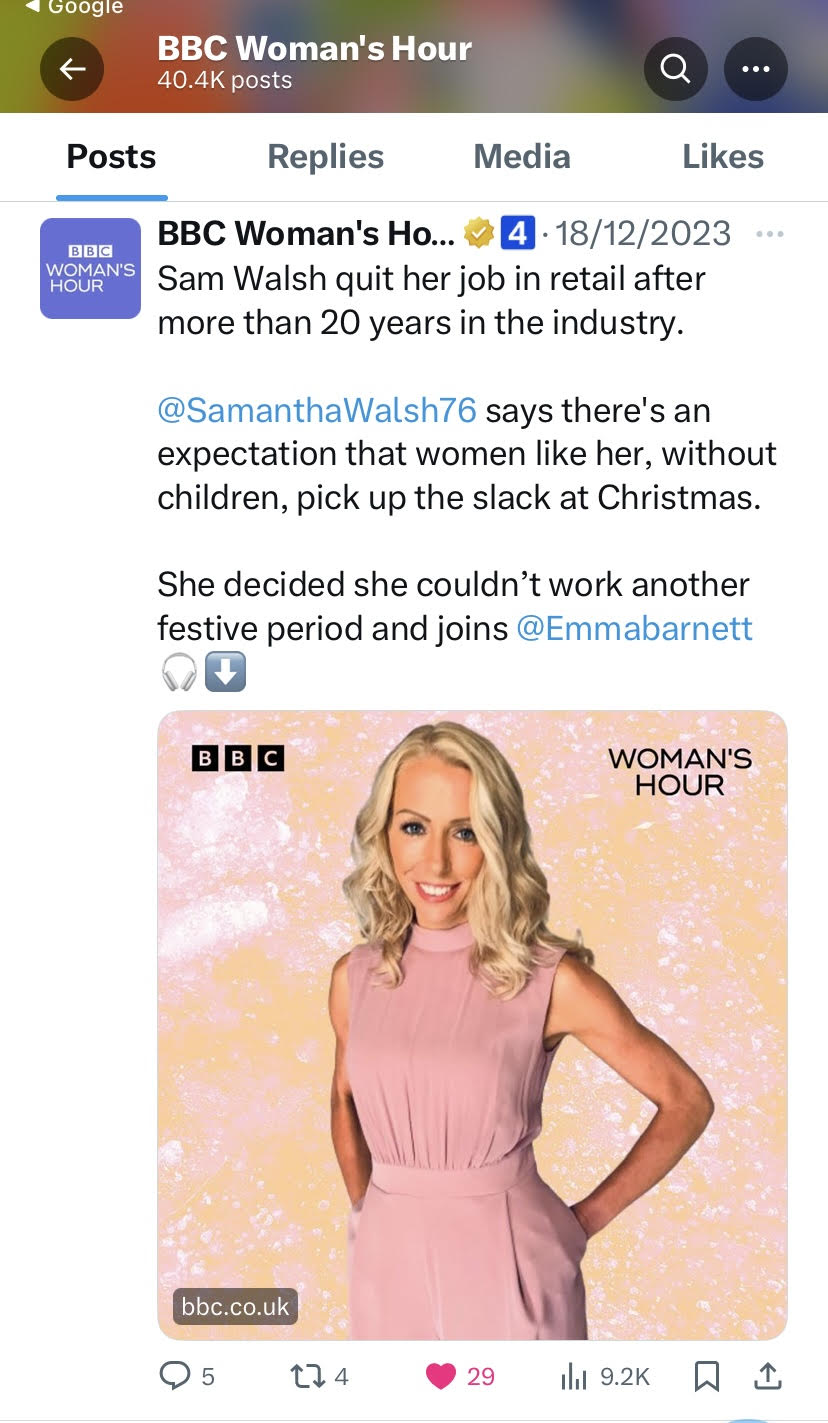Share the post via share icon
Viewport: 828px width, 1423px height.
coord(766,1376)
